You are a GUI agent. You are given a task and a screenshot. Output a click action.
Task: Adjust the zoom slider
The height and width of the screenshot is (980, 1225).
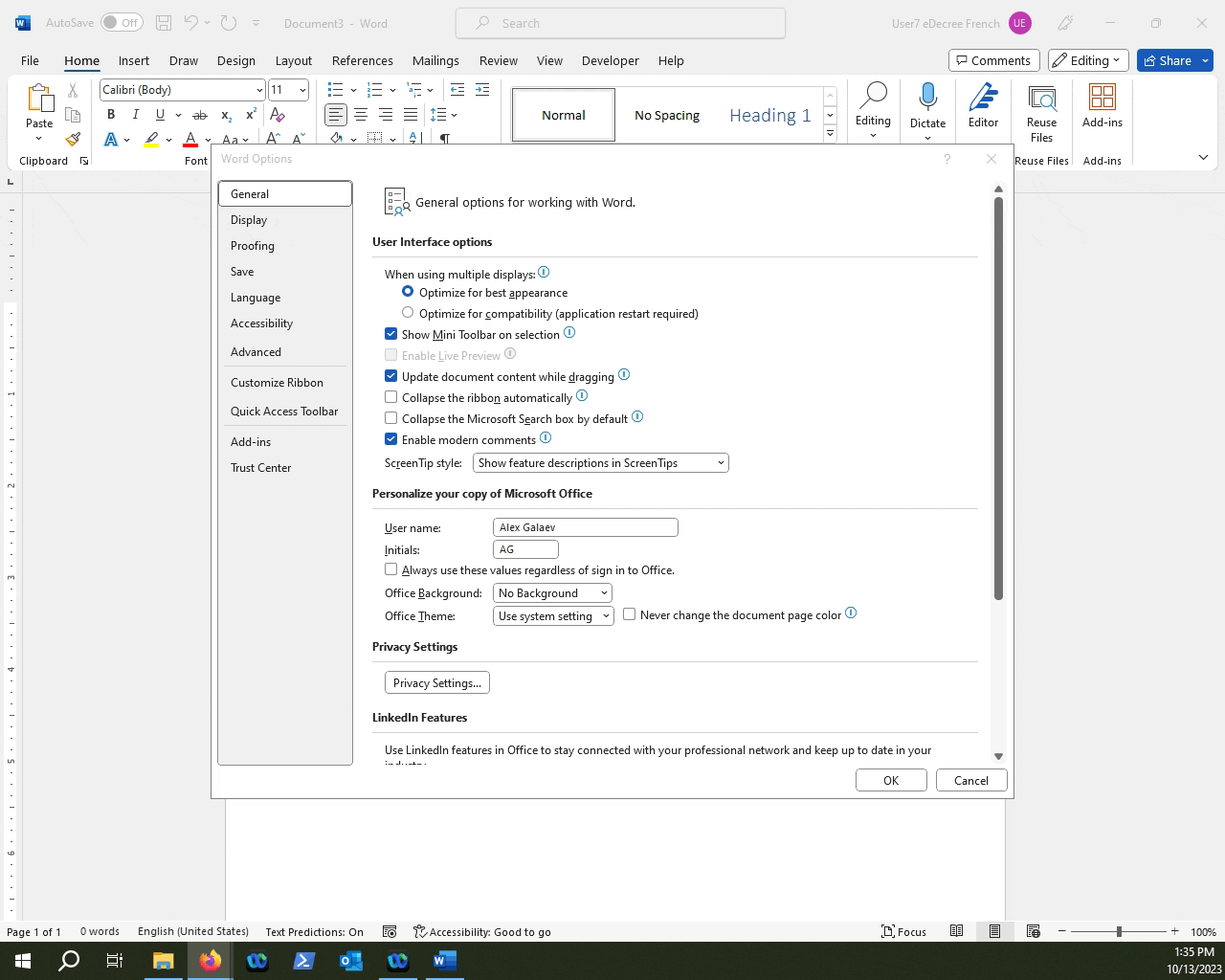click(1119, 929)
